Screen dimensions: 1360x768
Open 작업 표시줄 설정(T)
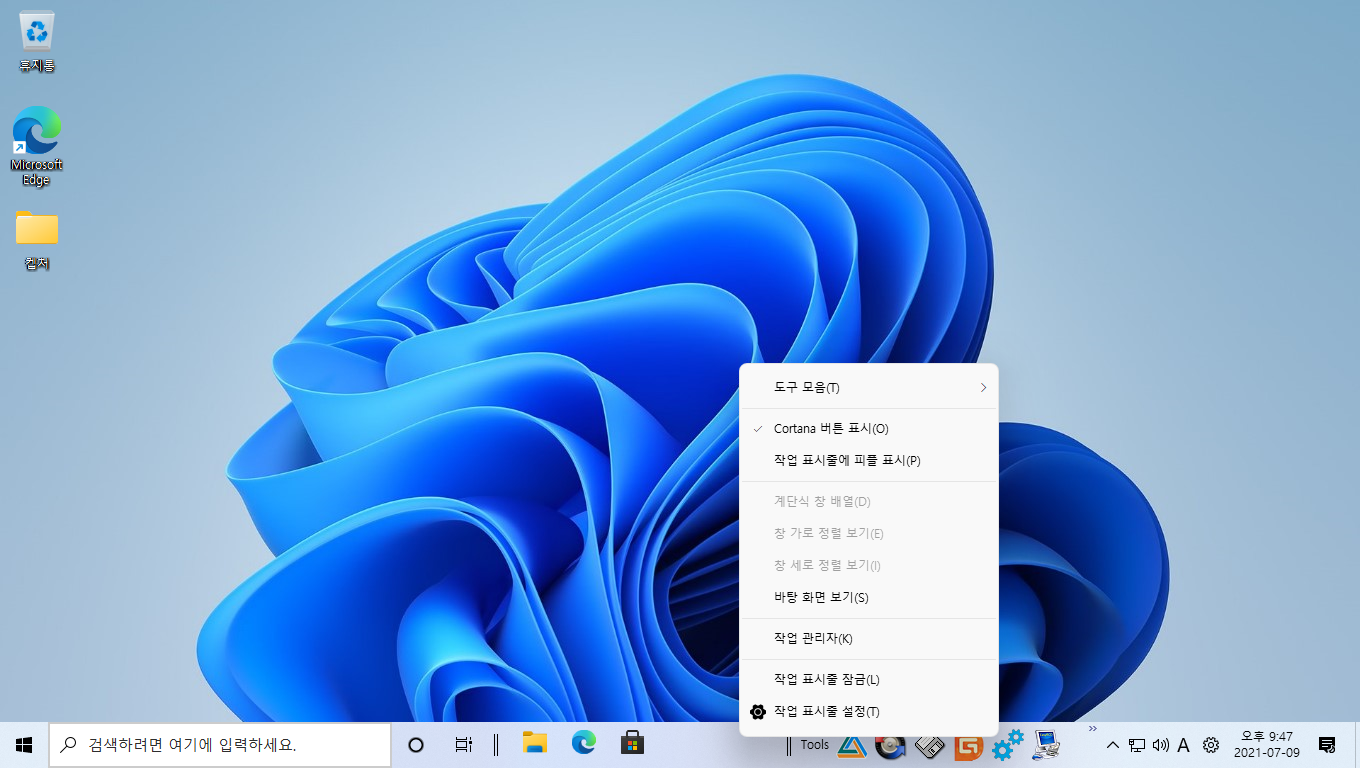[x=868, y=711]
